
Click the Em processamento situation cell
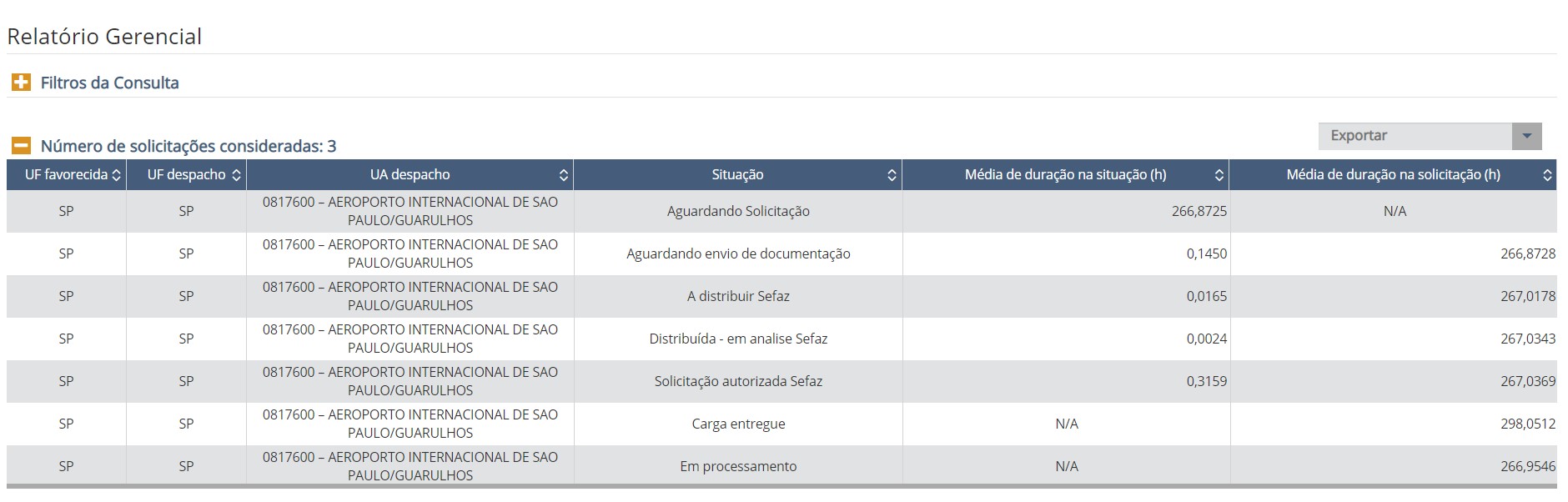pos(737,466)
